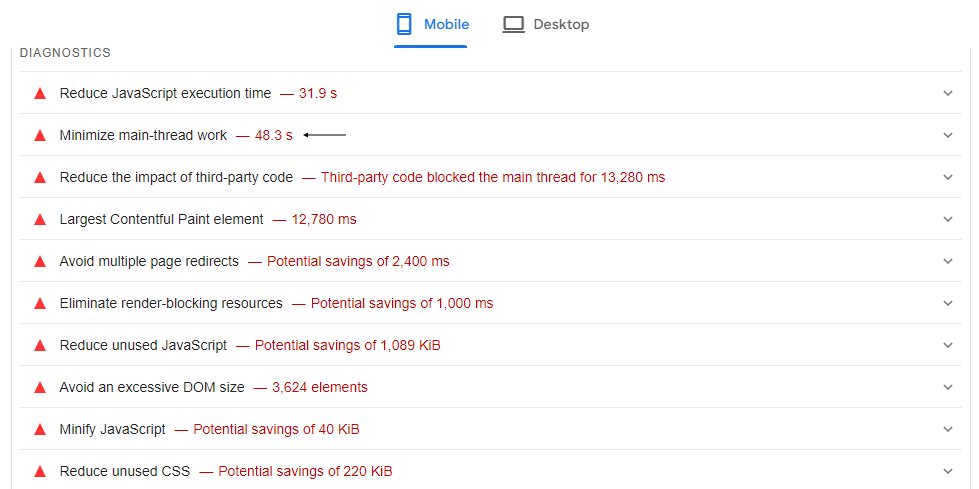Expand the Reduce JavaScript execution time row

click(x=948, y=94)
